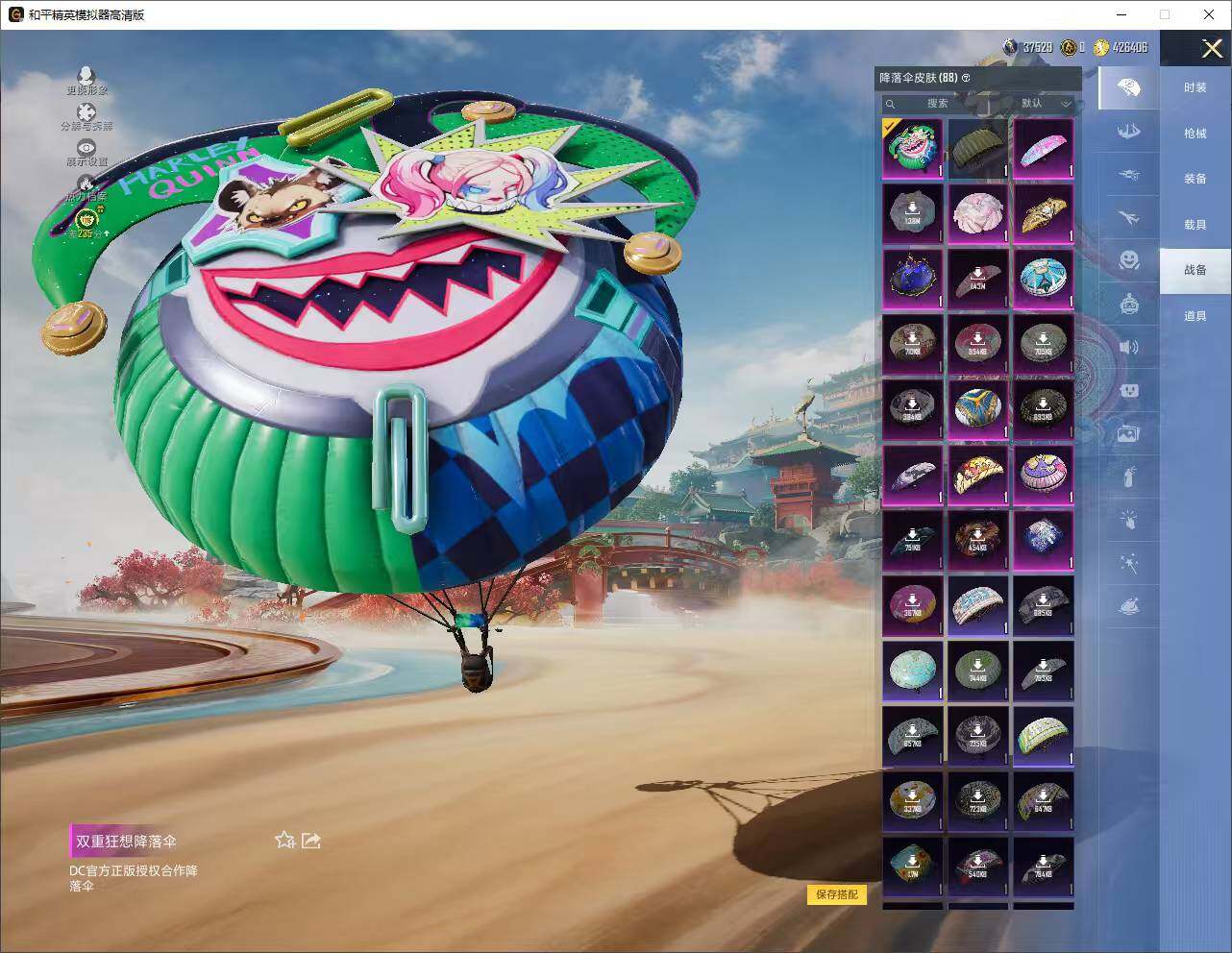
Task: Download the 784KB parachute skin
Action: click(1043, 867)
